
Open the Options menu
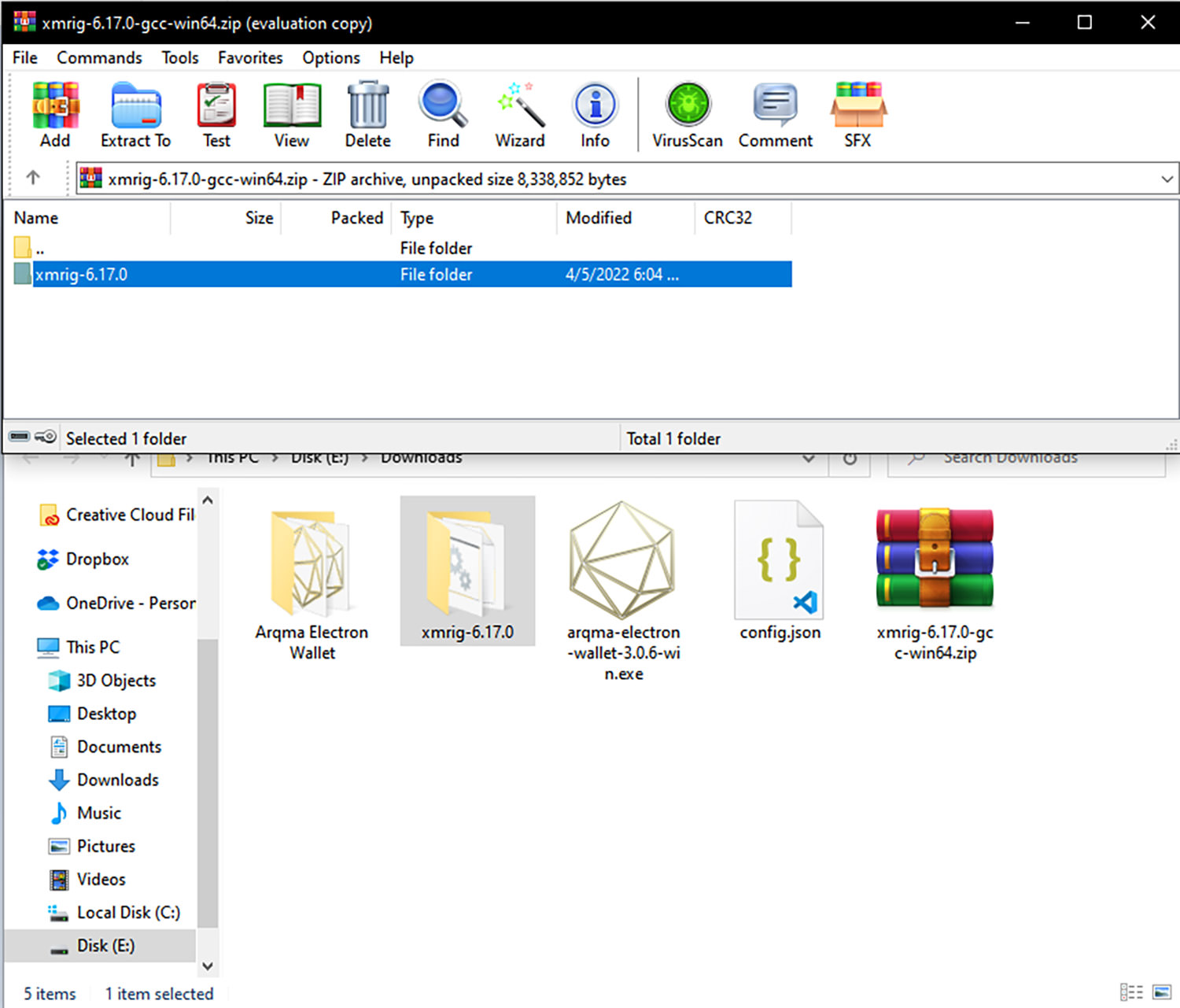tap(331, 57)
